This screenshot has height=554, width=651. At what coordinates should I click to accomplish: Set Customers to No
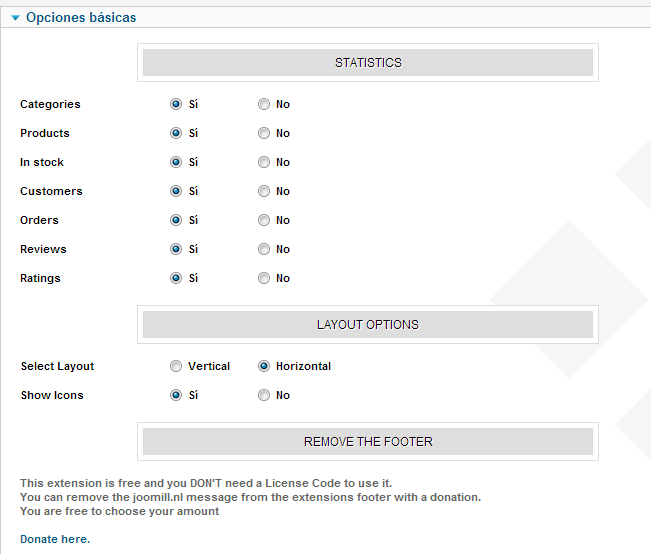pyautogui.click(x=264, y=191)
